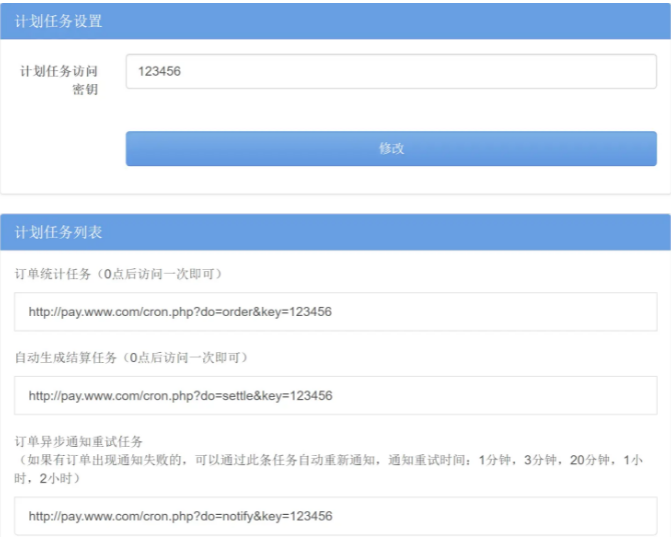Click the 订单统计任务 label
671x544 pixels.
tap(53, 274)
